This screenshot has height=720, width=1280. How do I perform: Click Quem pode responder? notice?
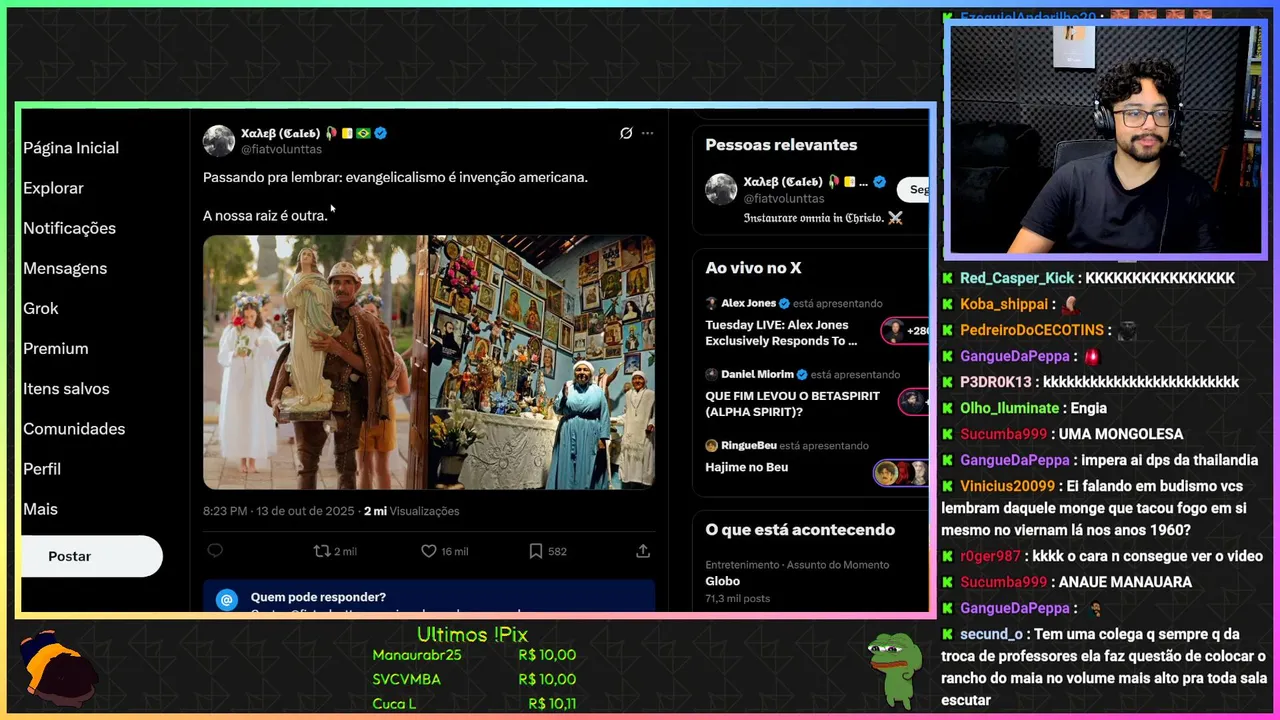(318, 597)
